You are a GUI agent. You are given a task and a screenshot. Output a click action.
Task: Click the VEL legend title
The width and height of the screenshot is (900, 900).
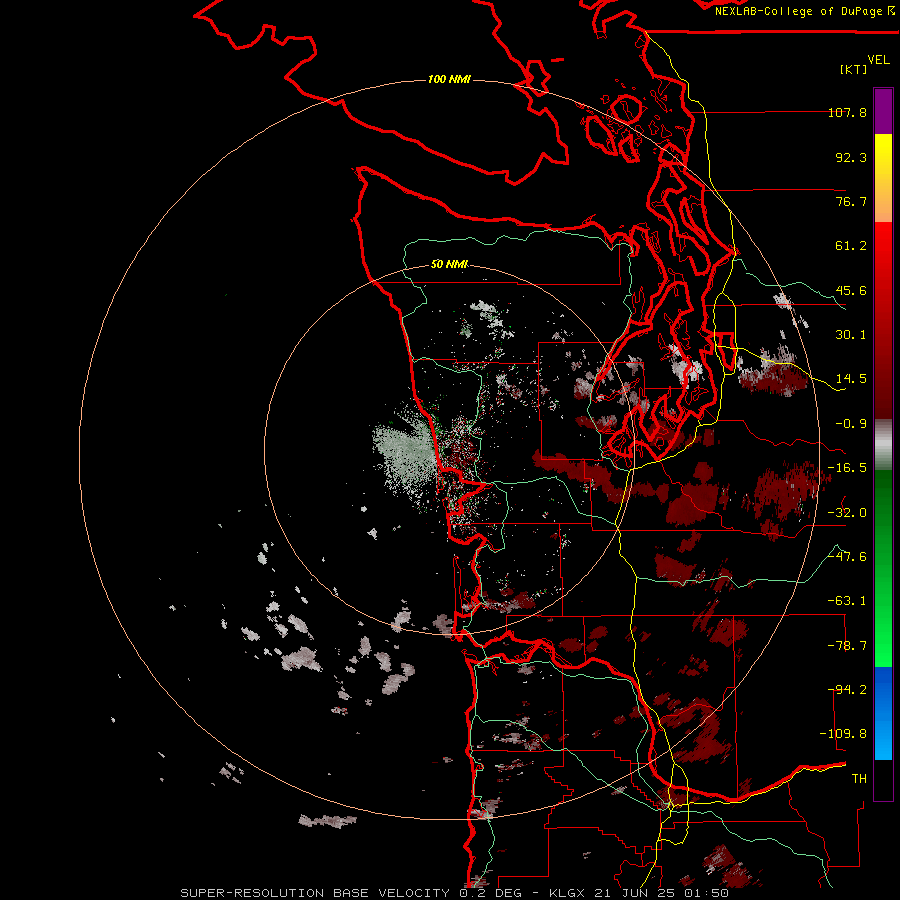[878, 60]
